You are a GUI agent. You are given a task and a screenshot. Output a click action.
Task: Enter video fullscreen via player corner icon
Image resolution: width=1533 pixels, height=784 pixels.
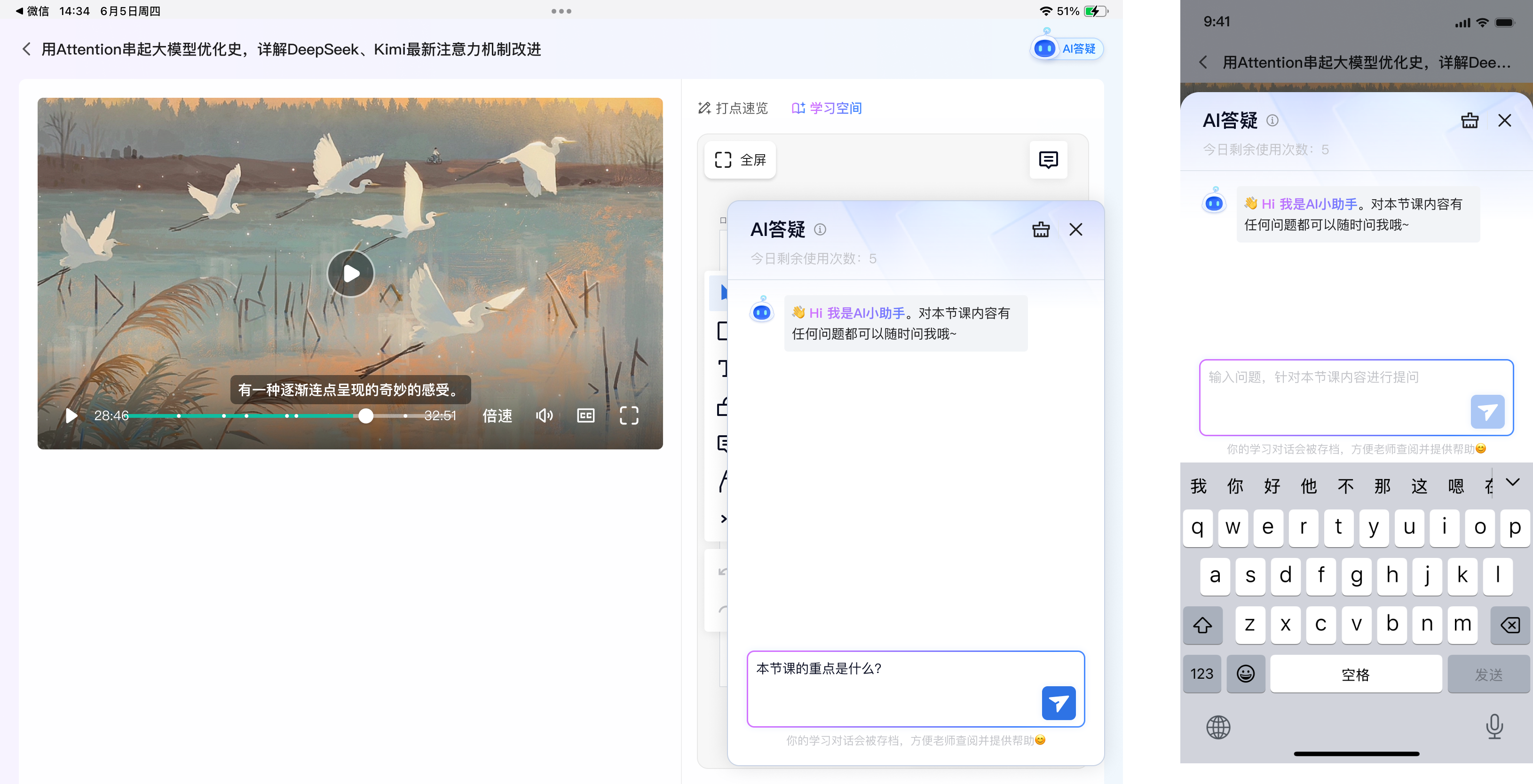[628, 415]
